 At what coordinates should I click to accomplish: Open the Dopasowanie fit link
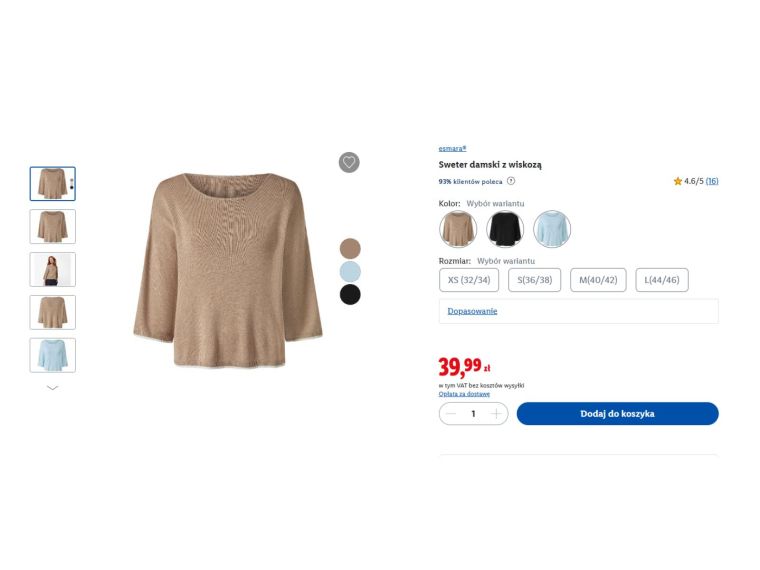point(472,311)
